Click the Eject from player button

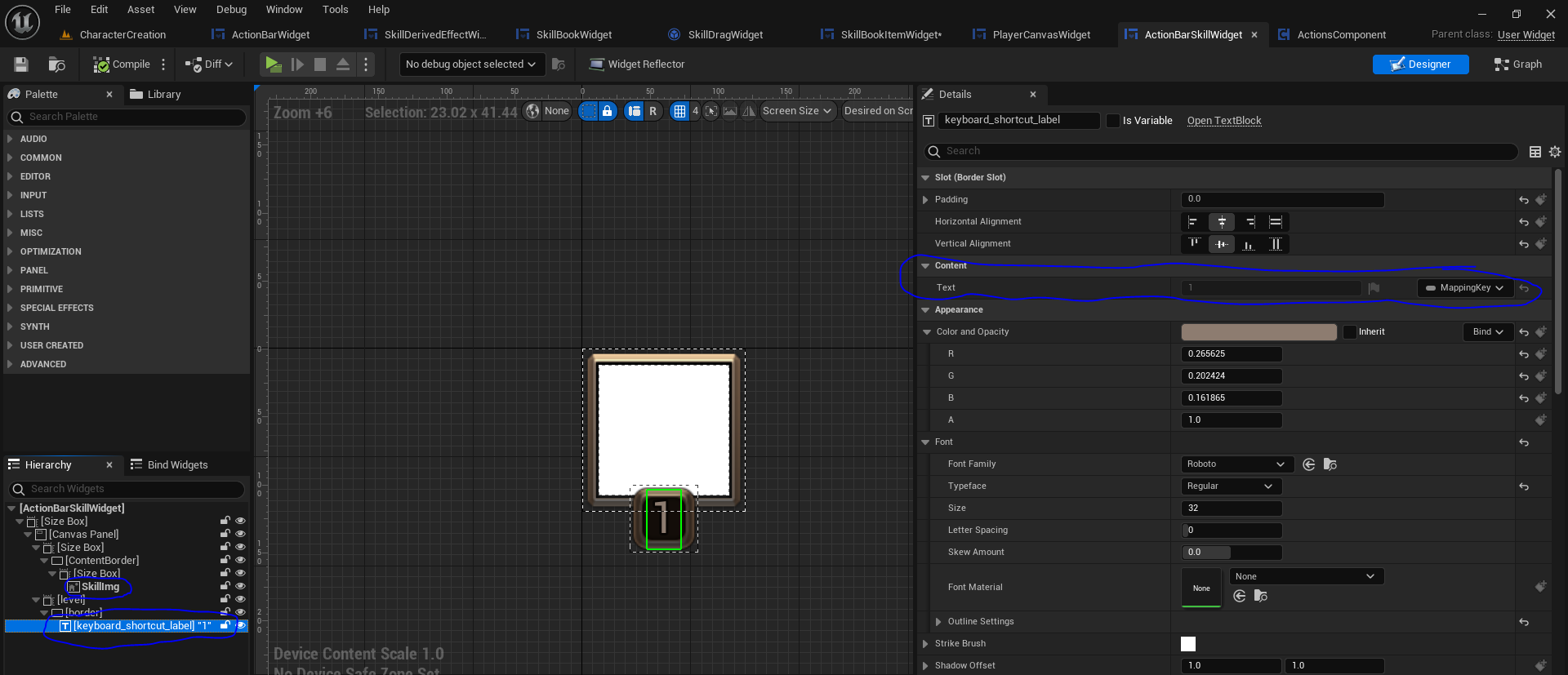343,64
